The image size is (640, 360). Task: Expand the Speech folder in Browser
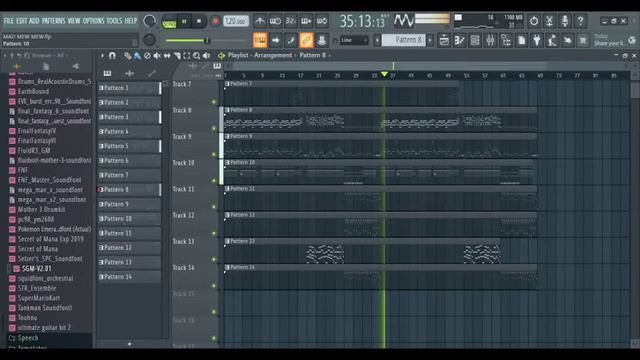28,338
